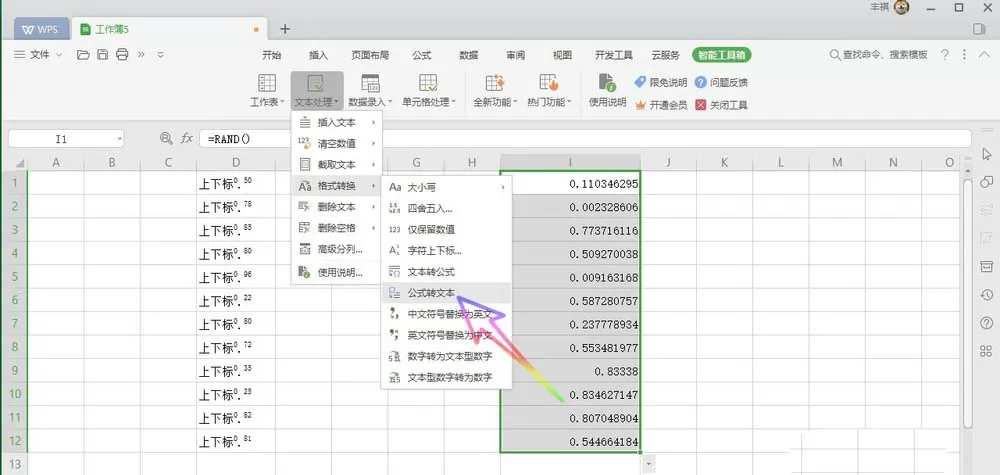Choose 文本型数字转为数字 item
This screenshot has height=475, width=1000.
(x=447, y=377)
